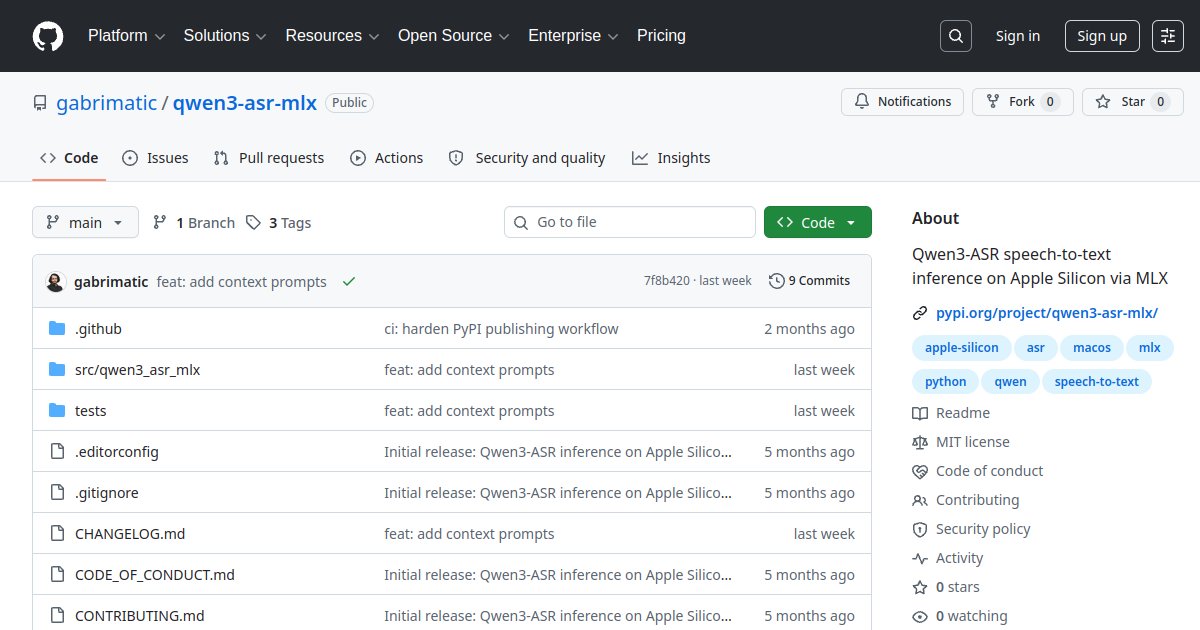Expand the Platform menu

[126, 36]
